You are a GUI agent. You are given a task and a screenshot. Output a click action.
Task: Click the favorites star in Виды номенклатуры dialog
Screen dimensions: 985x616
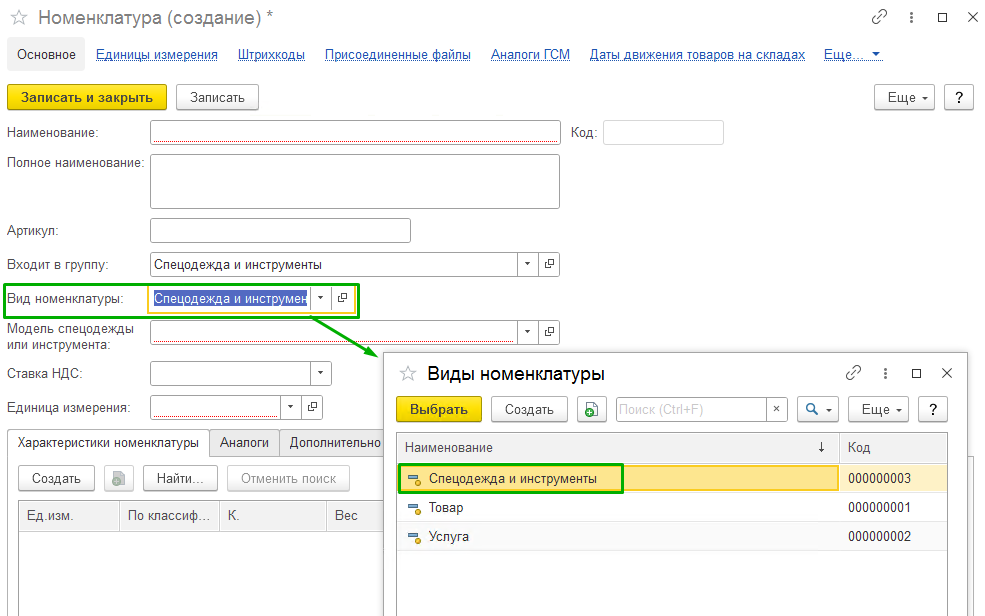click(407, 373)
